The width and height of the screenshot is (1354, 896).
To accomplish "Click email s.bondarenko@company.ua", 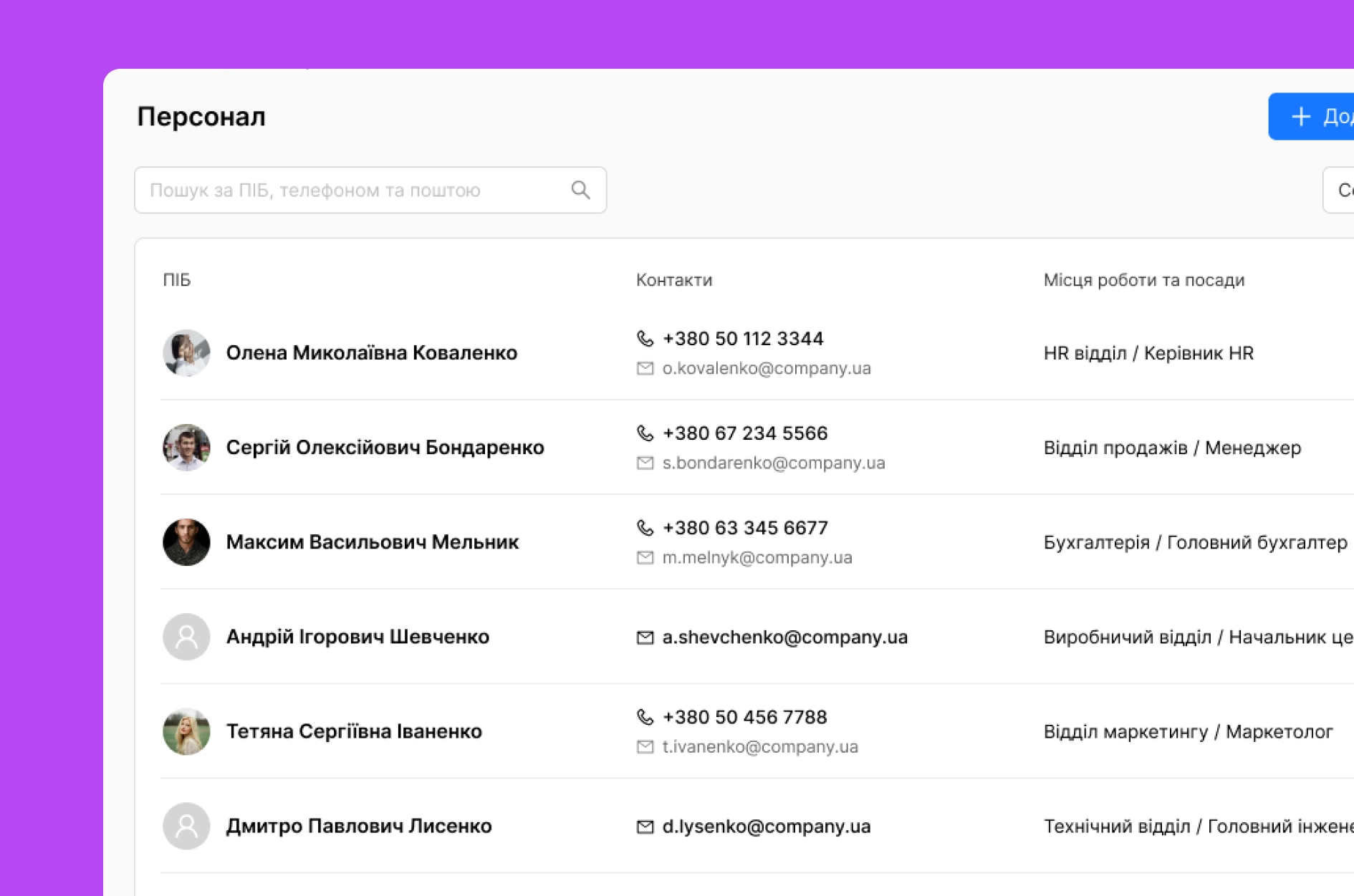I will (774, 463).
